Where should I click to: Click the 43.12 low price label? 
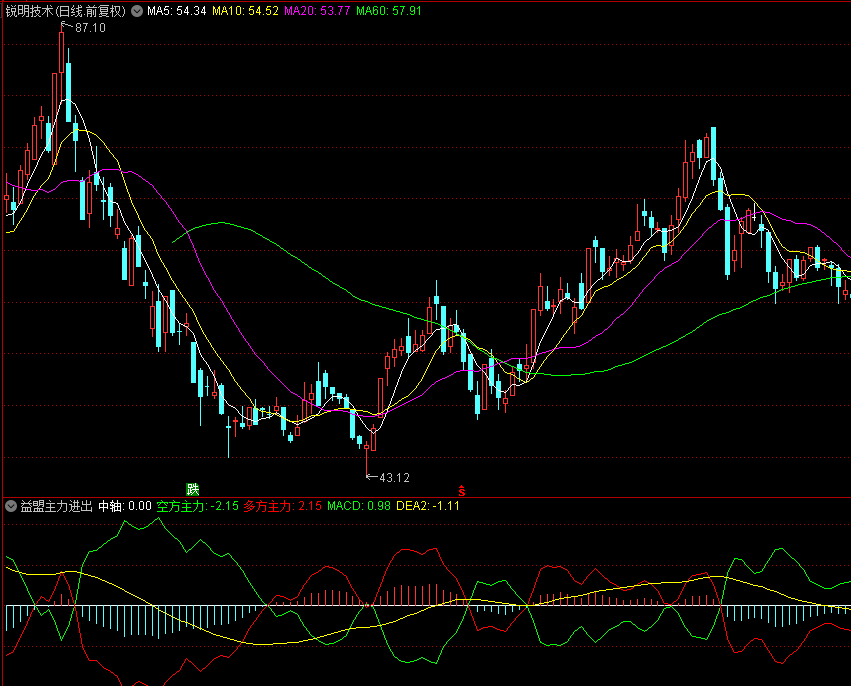394,478
